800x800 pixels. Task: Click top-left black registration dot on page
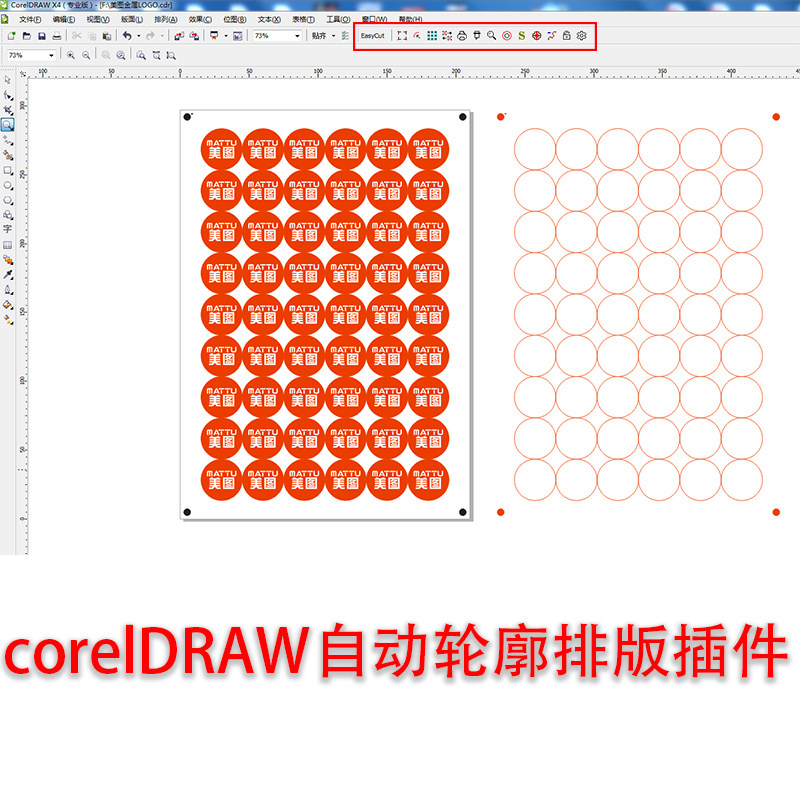[x=187, y=117]
